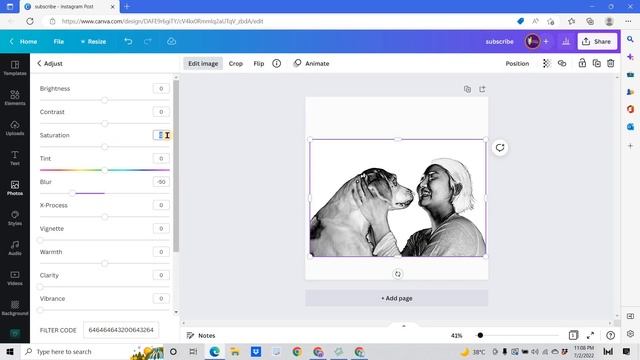Open the Resize dropdown
640x360 pixels.
[93, 42]
